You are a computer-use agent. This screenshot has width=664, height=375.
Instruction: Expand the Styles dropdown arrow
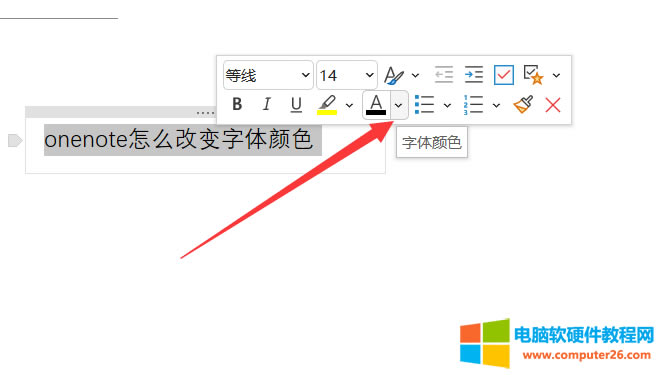click(x=415, y=76)
